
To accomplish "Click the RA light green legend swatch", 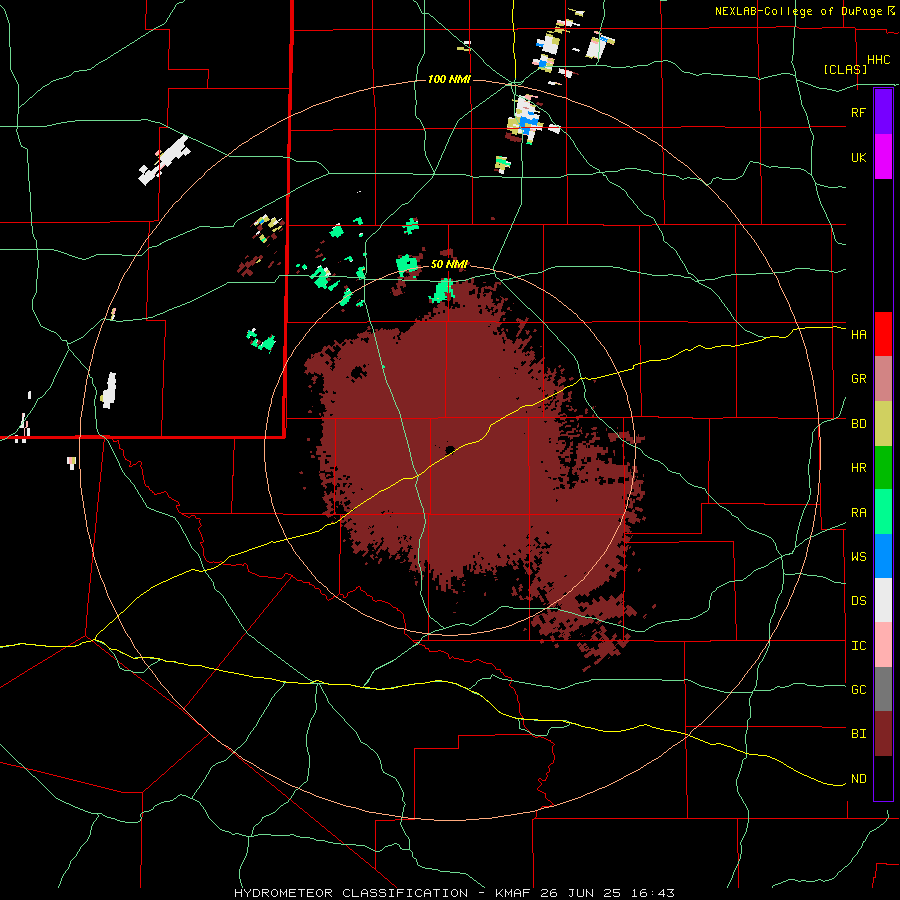I will (x=883, y=512).
